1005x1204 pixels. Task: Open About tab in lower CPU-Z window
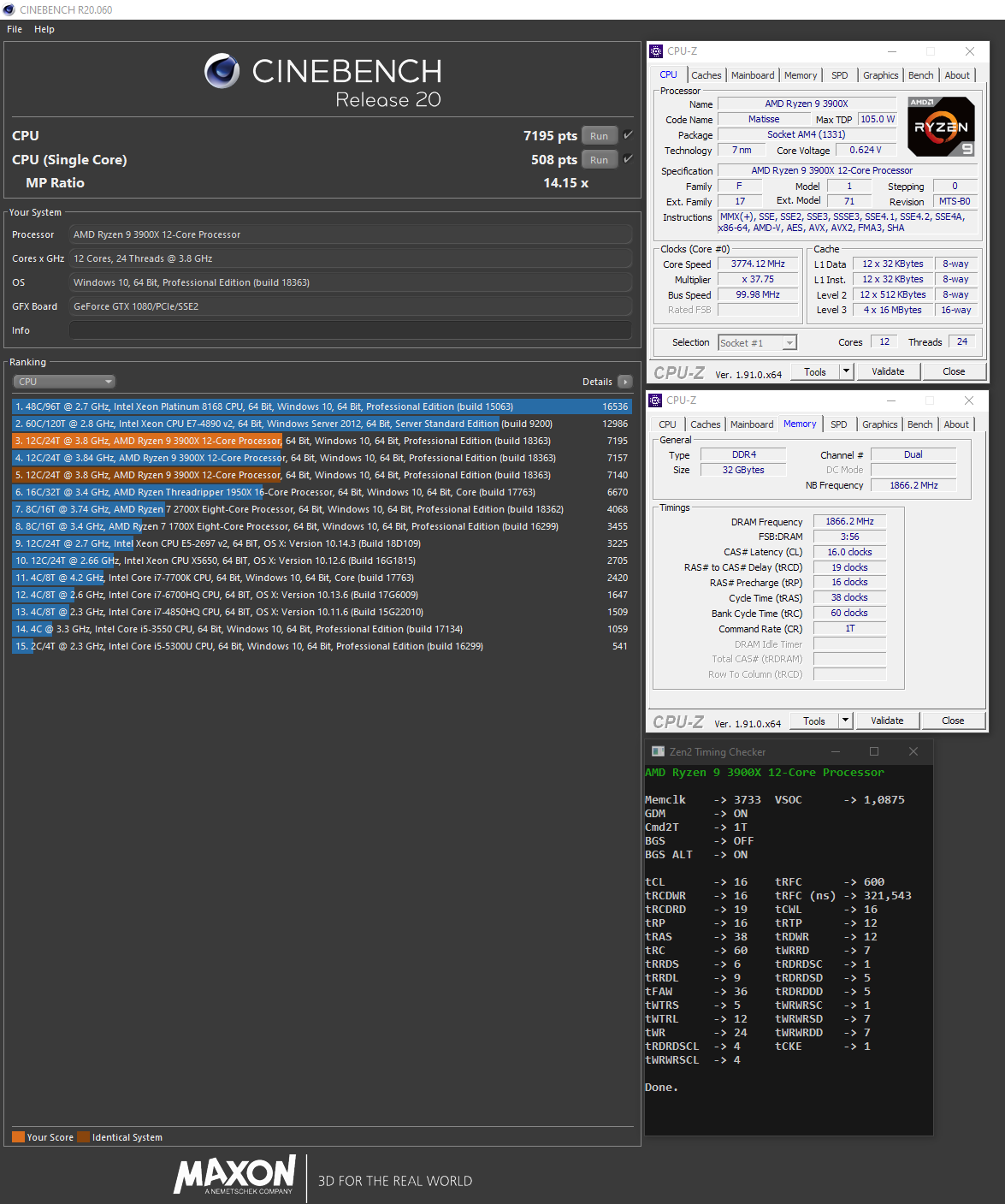click(956, 424)
